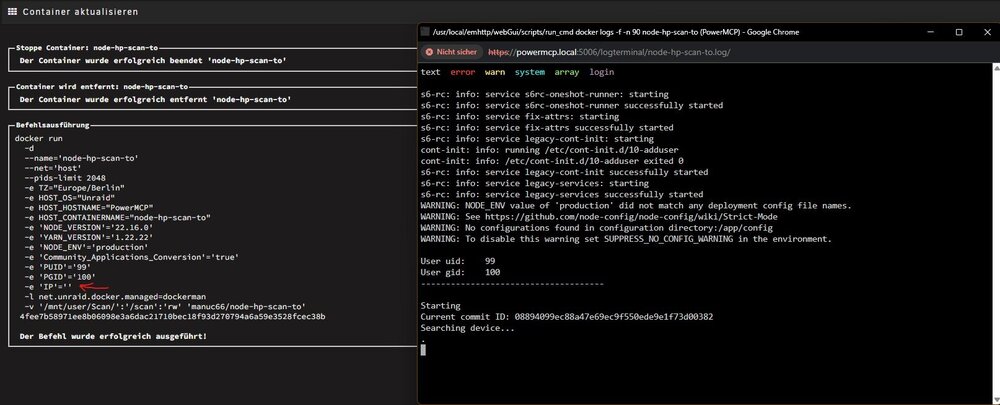Viewport: 1000px width, 405px height.
Task: Click the 'Nicht sicher' security warning badge
Action: 452,52
